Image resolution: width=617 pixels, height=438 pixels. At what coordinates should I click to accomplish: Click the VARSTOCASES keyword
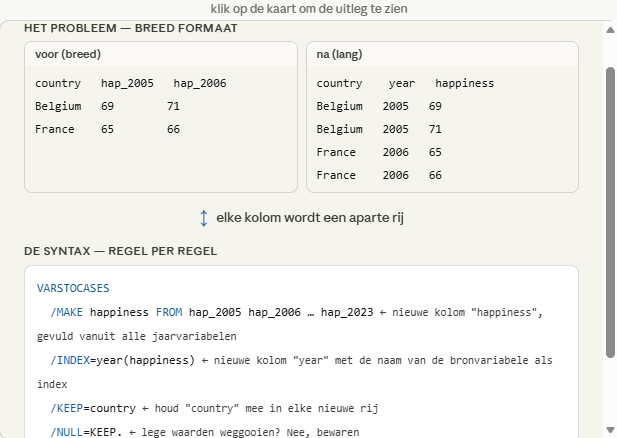pos(73,288)
